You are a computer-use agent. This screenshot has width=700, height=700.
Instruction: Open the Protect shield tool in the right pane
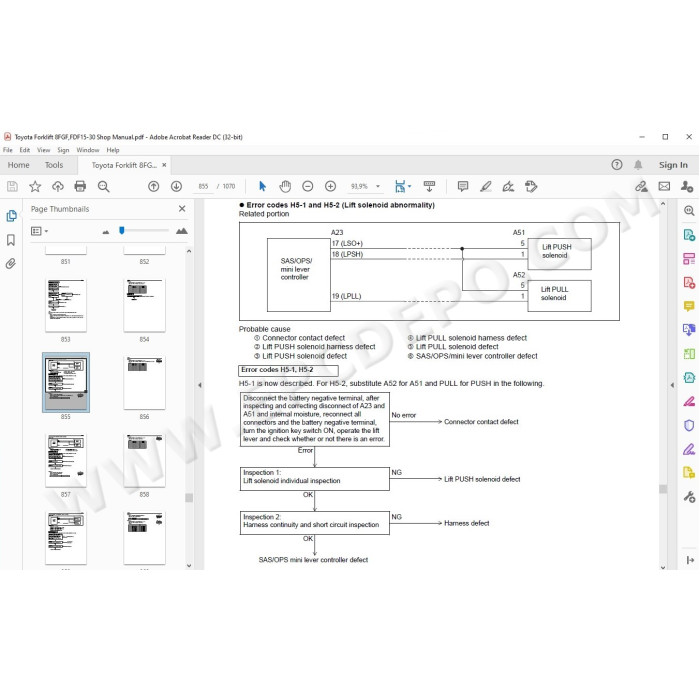(689, 425)
